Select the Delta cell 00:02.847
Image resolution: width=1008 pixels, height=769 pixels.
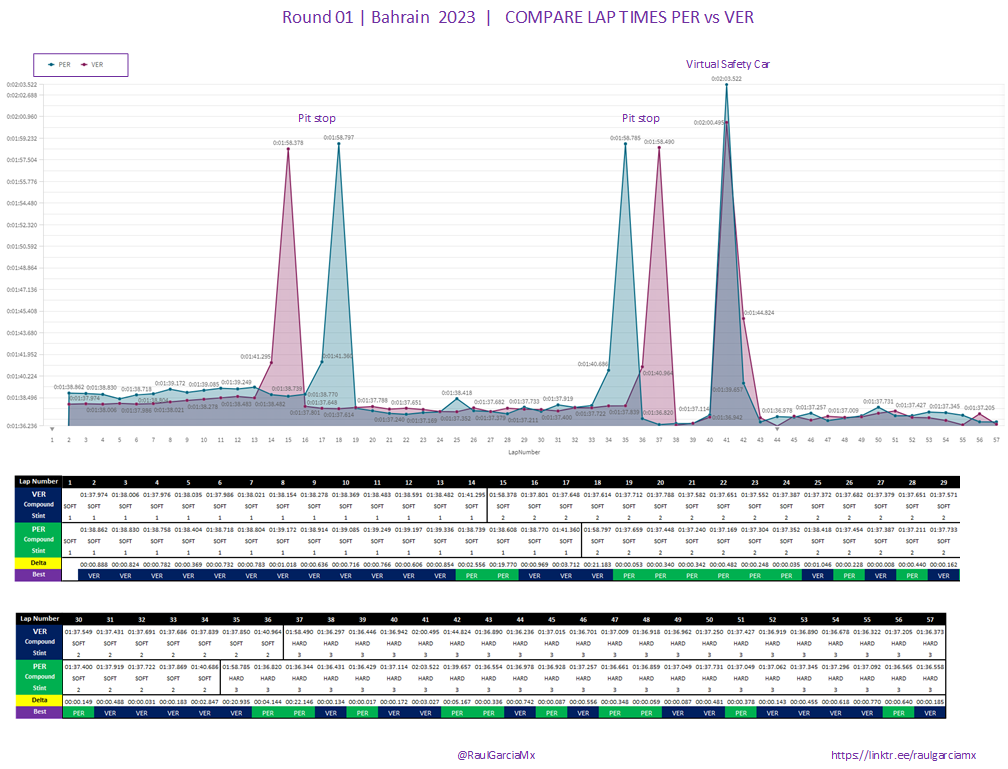204,702
